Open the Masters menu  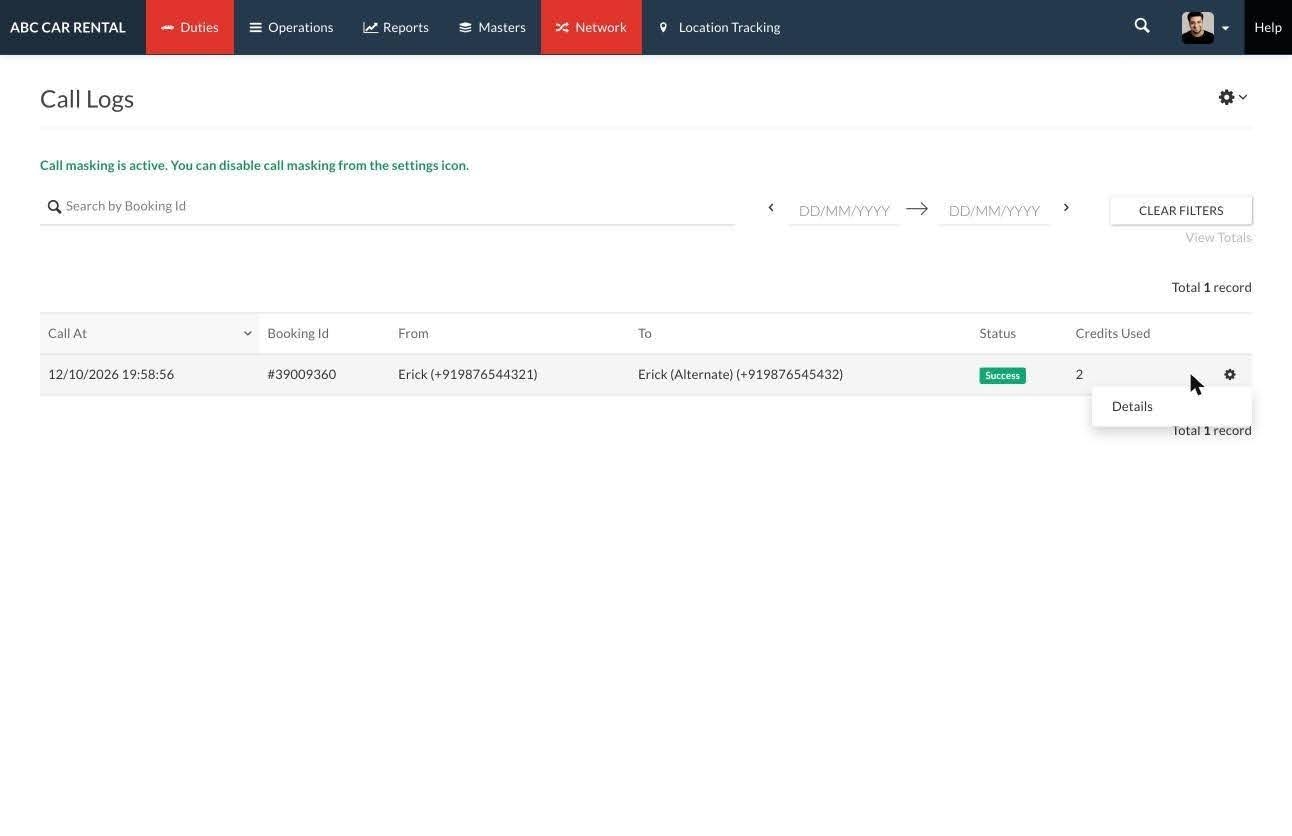coord(492,27)
